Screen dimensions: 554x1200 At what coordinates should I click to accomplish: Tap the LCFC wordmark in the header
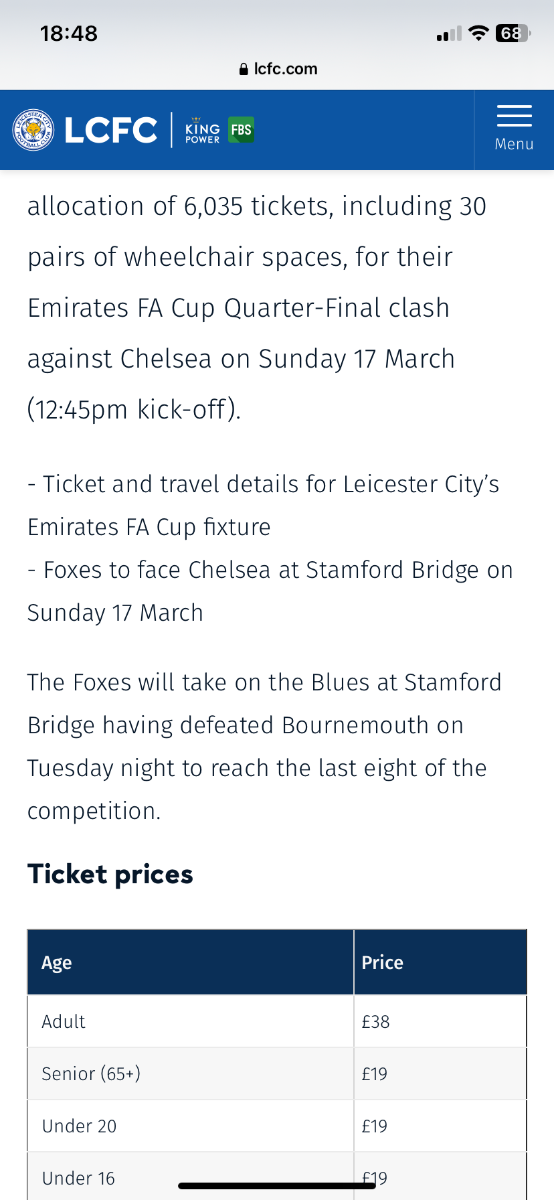(111, 130)
